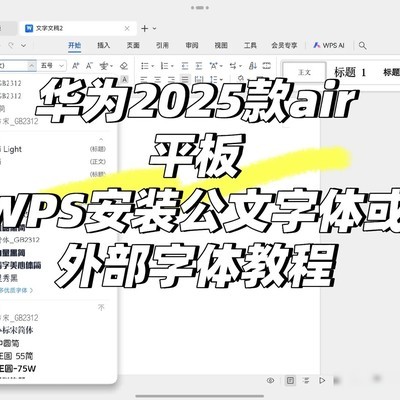Open the font name dropdown arrow
This screenshot has height=400, width=400.
pos(32,66)
